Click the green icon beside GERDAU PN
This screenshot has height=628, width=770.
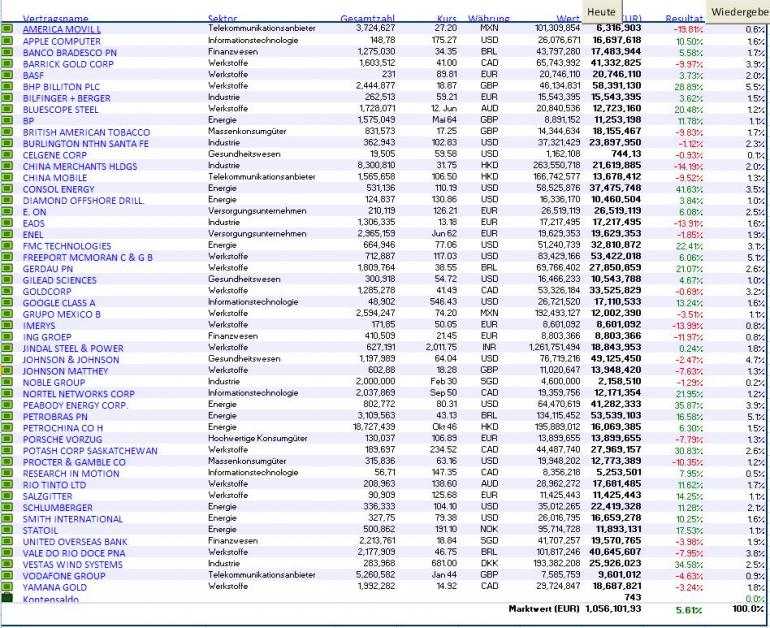(6, 268)
